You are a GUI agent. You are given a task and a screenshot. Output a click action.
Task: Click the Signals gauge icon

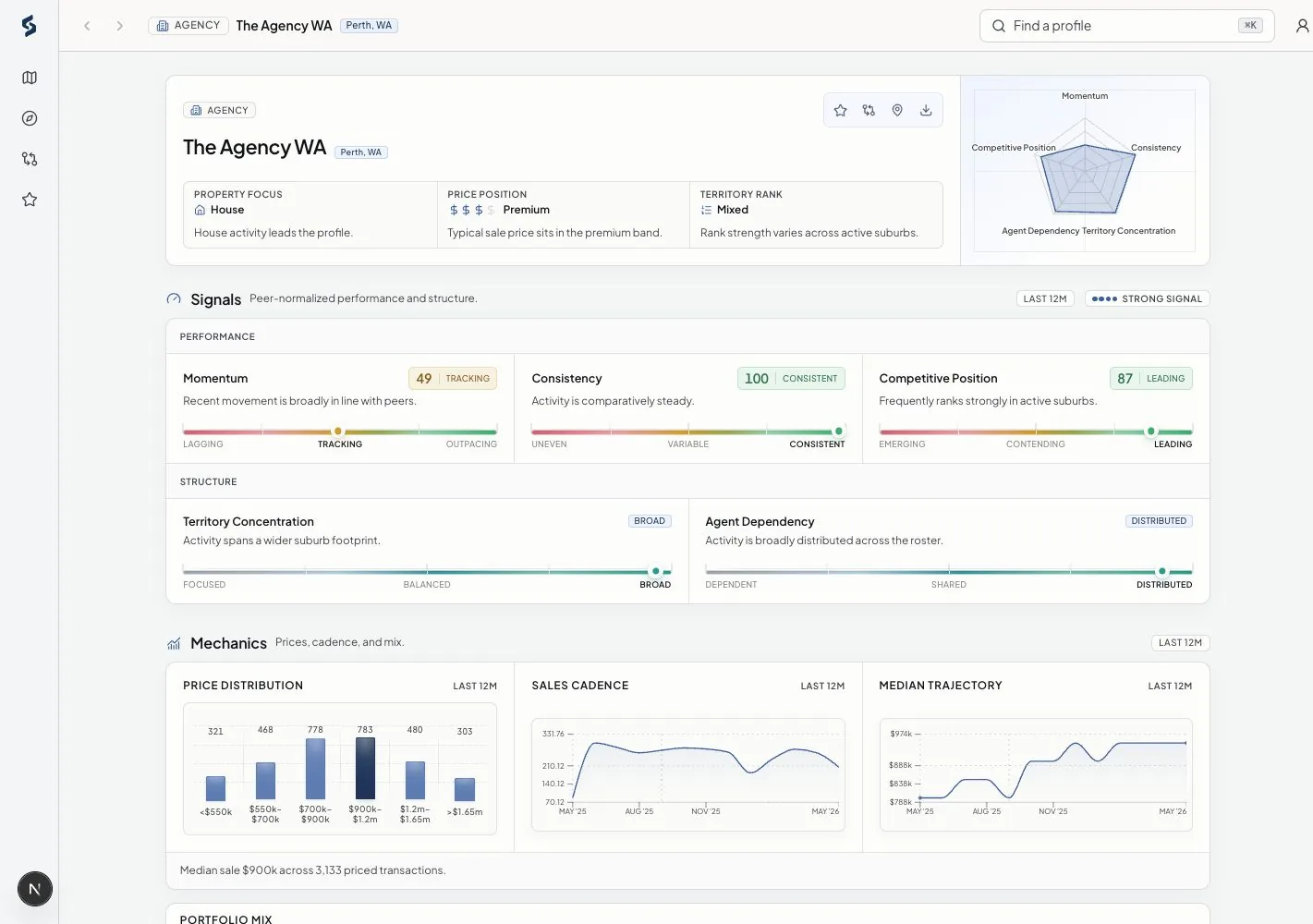pyautogui.click(x=174, y=298)
